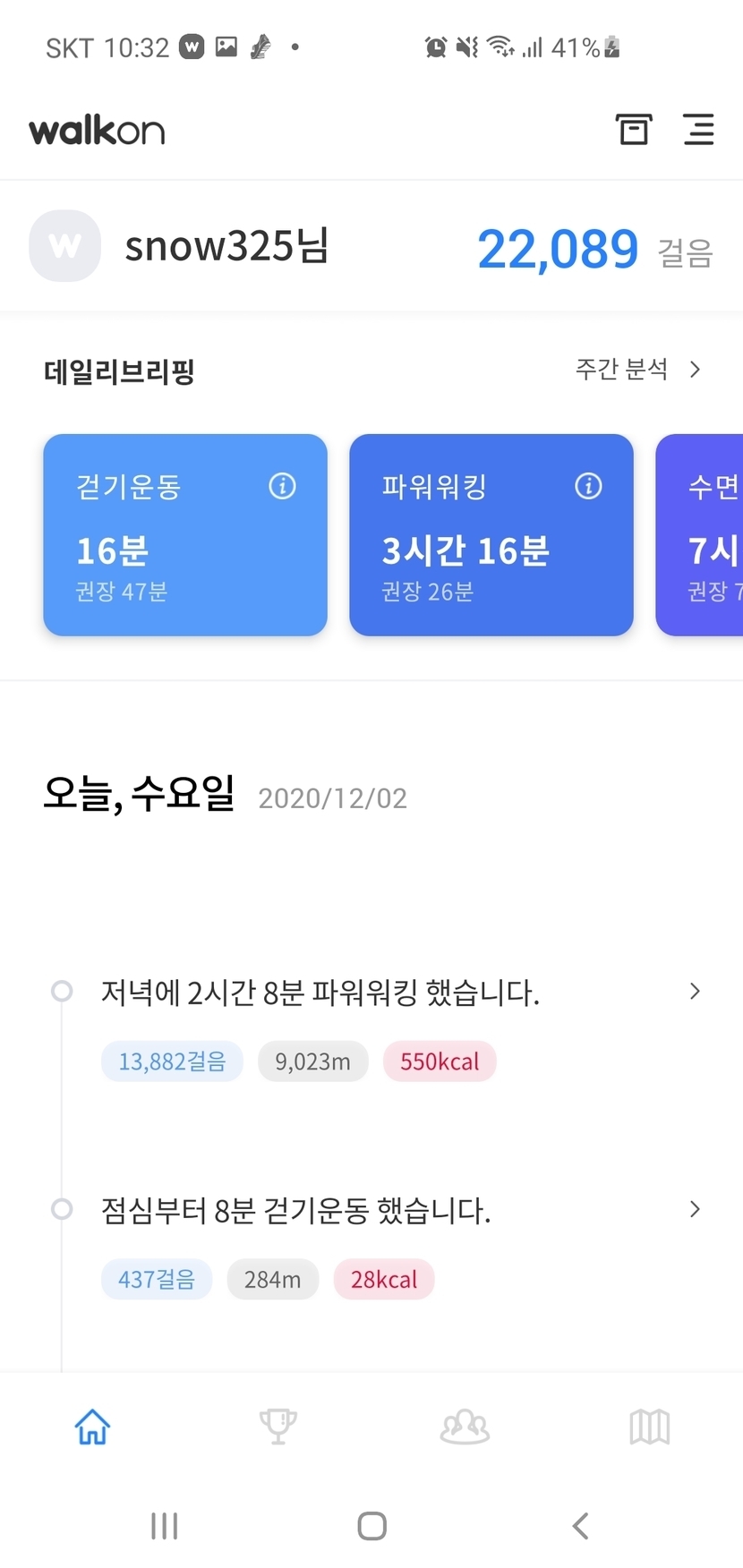
Task: Open the archive box icon in header
Action: [633, 130]
